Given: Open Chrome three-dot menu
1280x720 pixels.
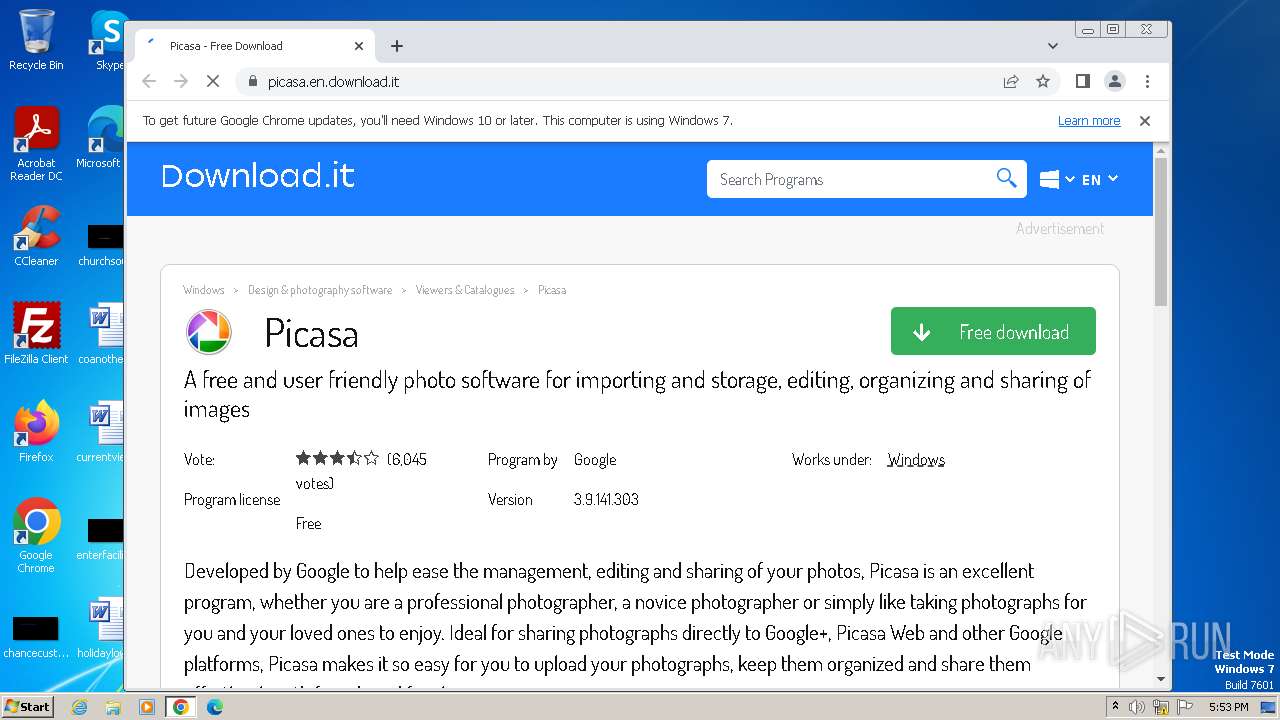Looking at the screenshot, I should [1147, 81].
